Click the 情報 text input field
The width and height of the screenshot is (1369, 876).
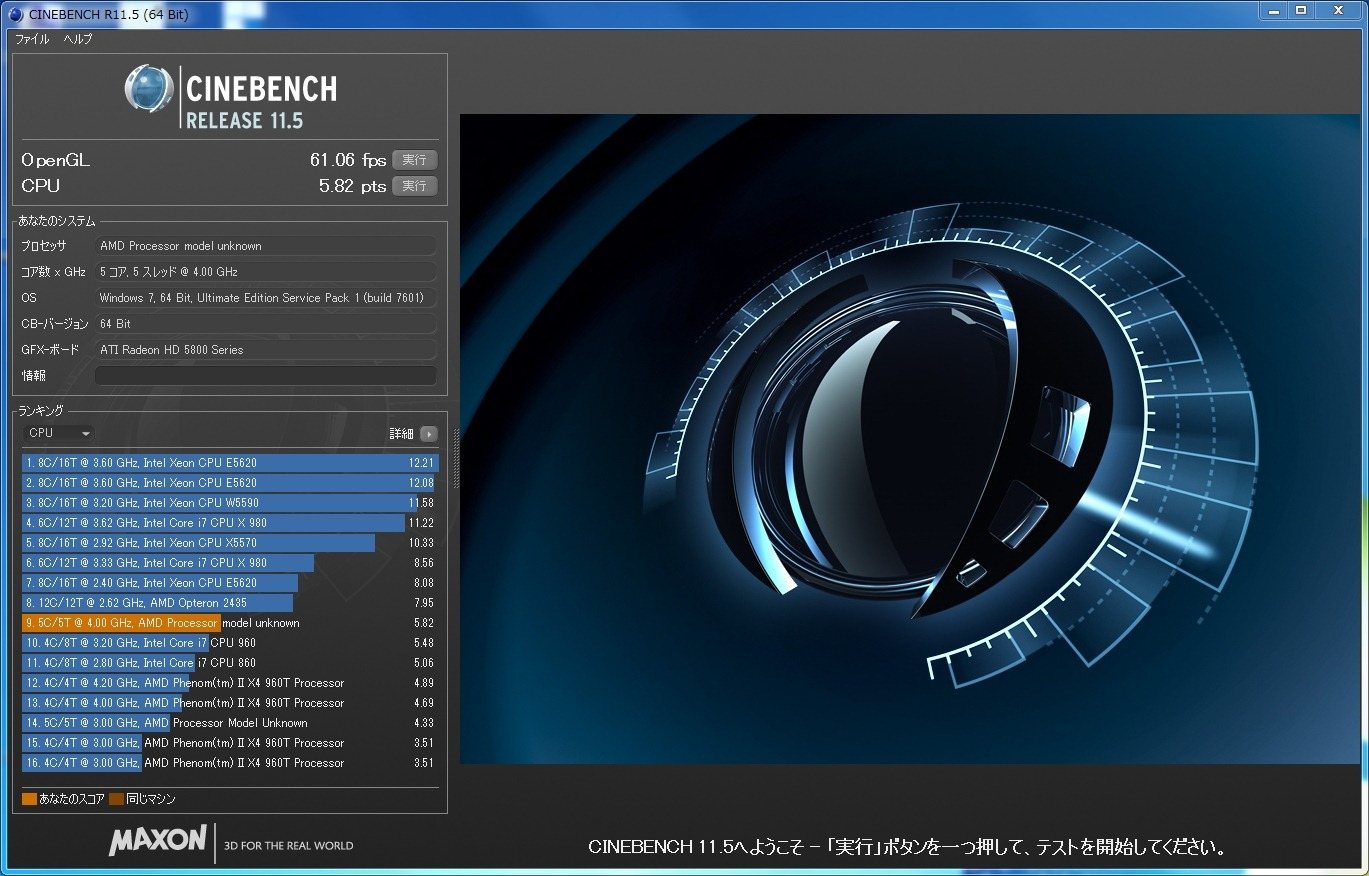[x=265, y=376]
